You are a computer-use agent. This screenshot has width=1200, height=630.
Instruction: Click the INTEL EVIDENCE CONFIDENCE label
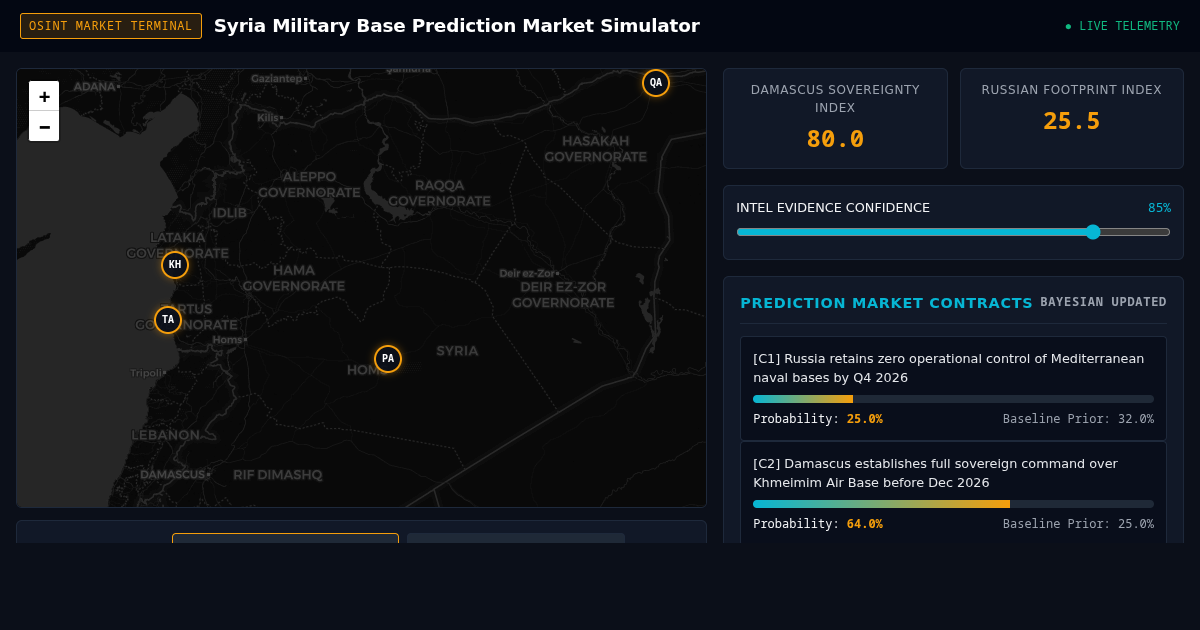pos(833,208)
